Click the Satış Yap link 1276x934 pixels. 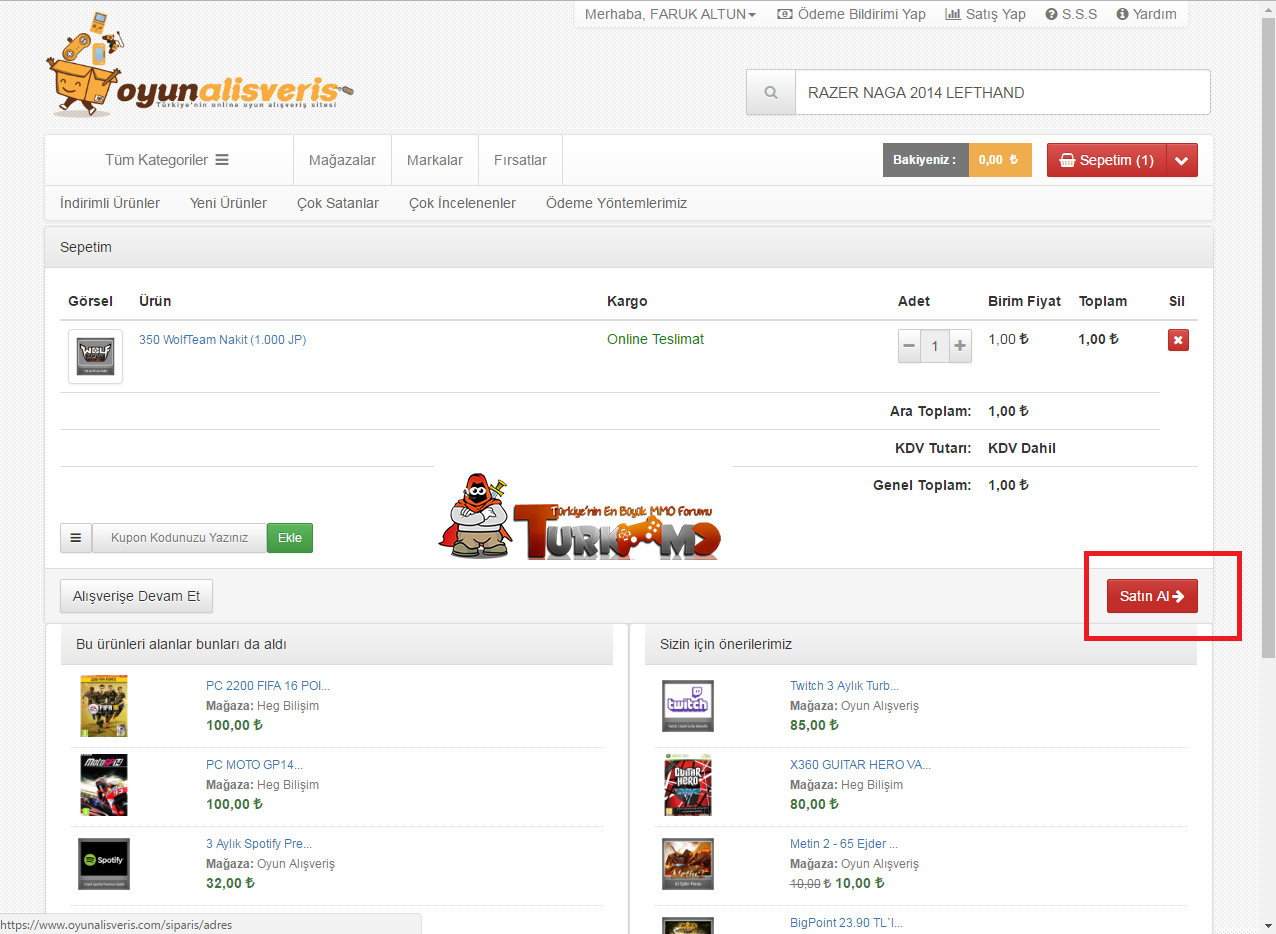click(x=985, y=14)
